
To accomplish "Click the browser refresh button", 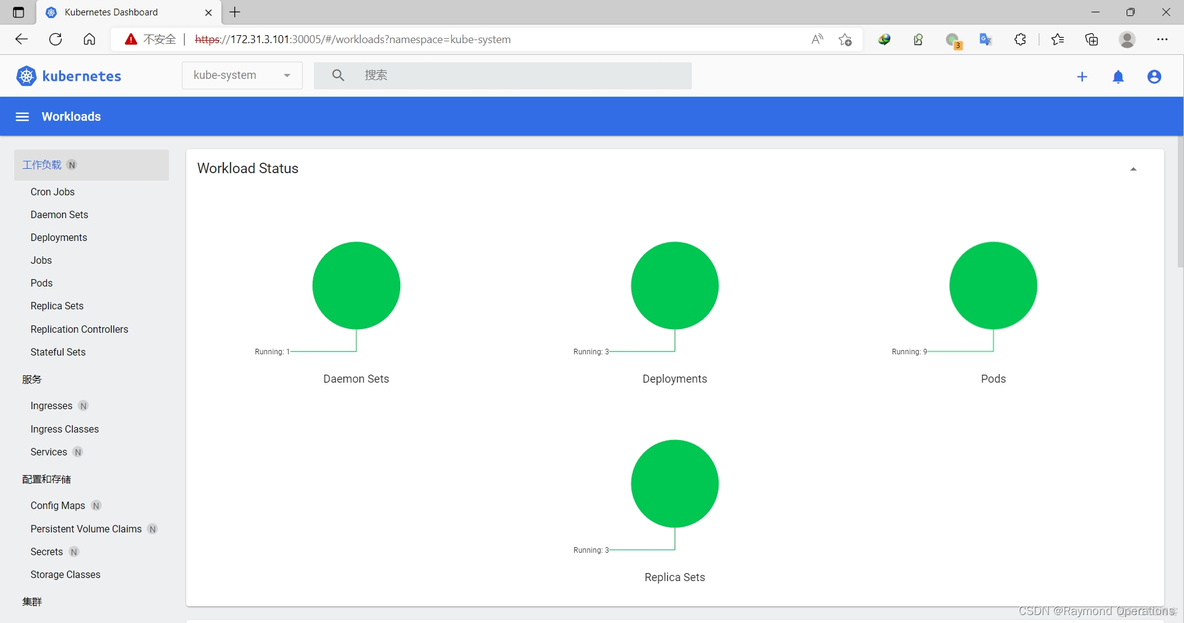I will [55, 39].
